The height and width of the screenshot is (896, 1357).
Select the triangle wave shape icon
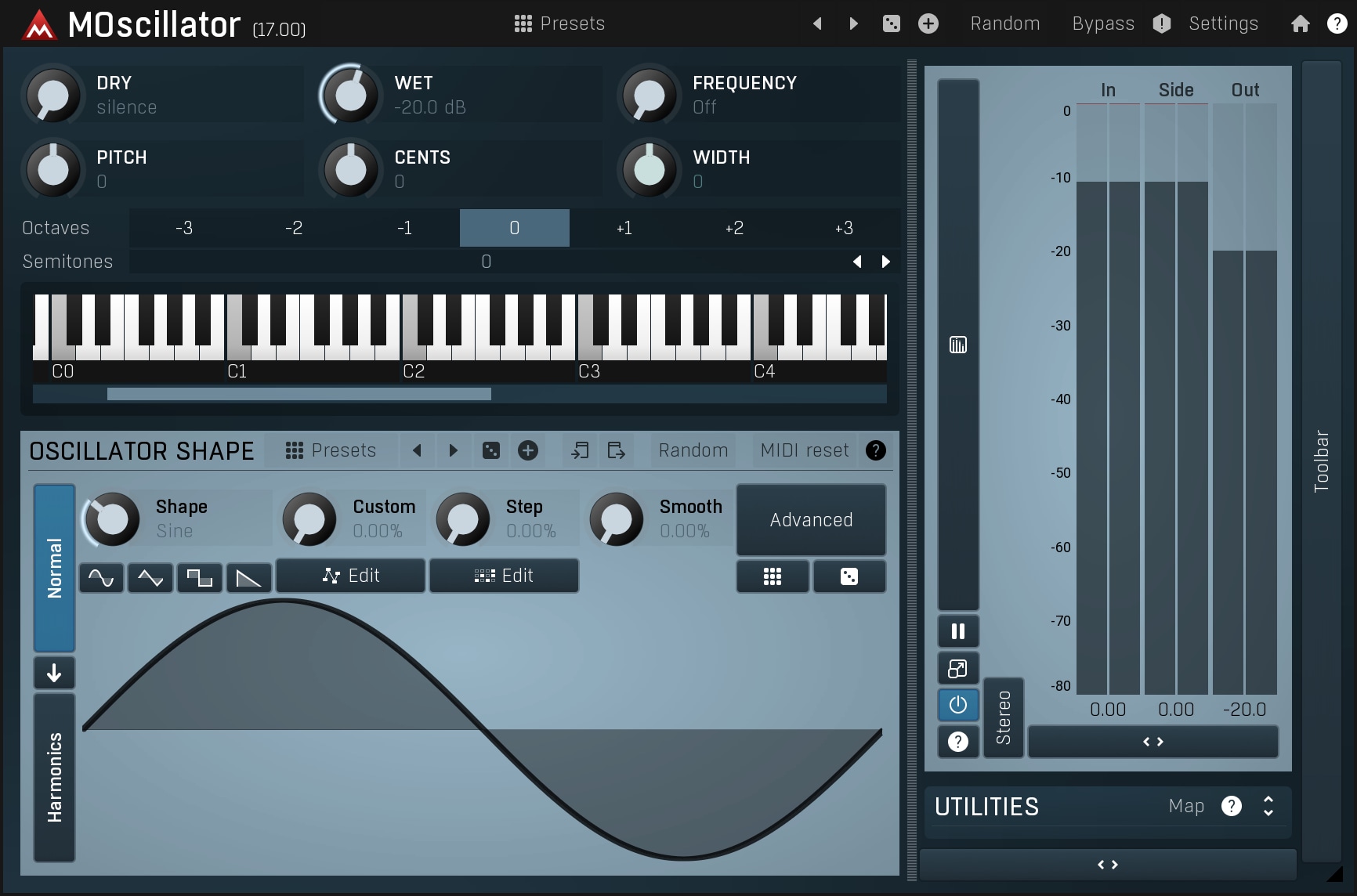150,578
